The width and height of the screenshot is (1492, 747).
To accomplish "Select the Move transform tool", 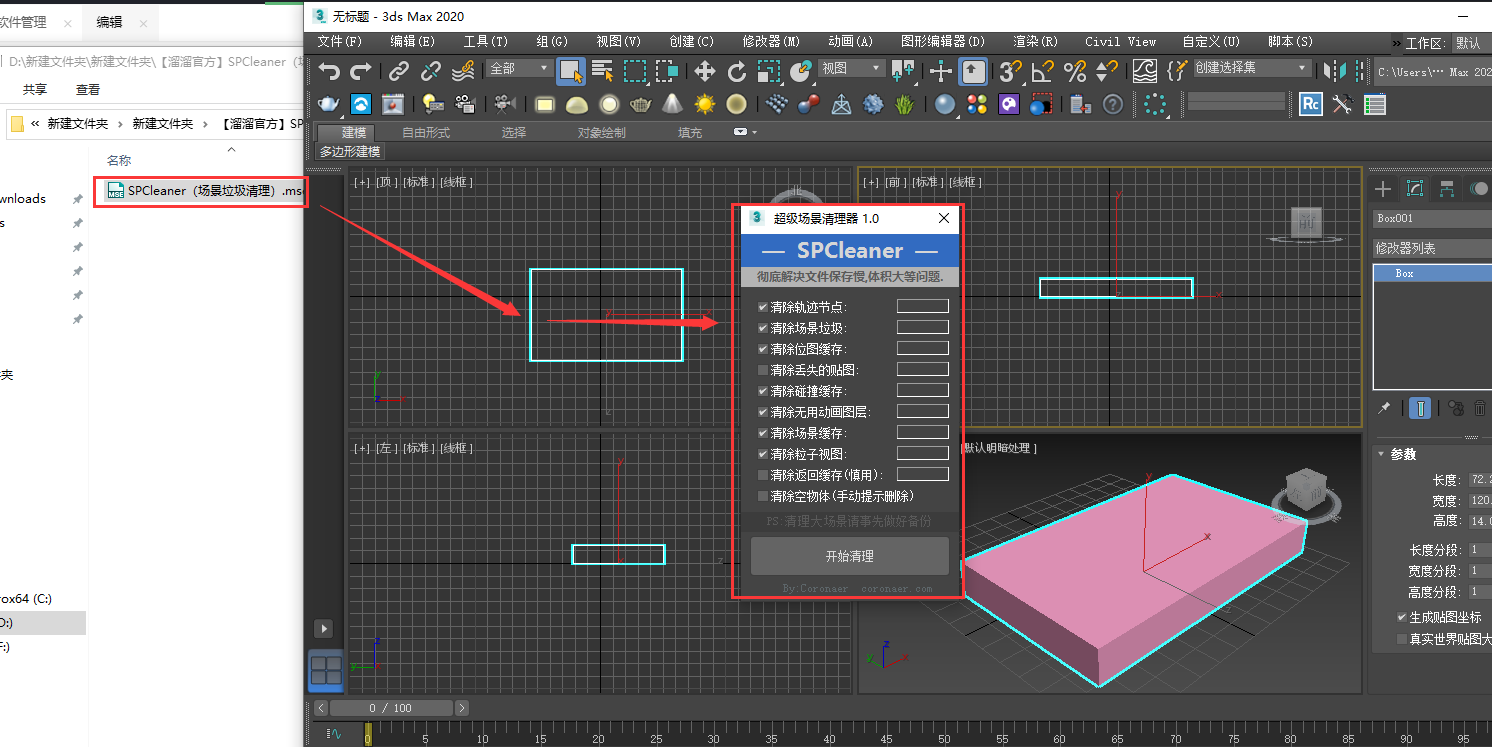I will 705,70.
